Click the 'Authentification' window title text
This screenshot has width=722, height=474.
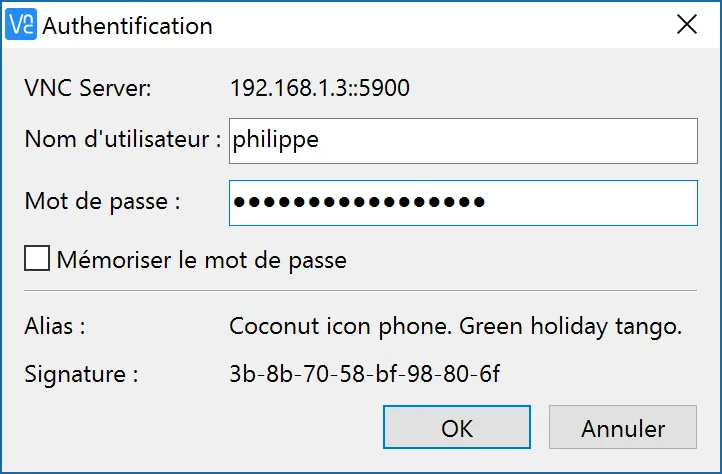click(x=128, y=26)
